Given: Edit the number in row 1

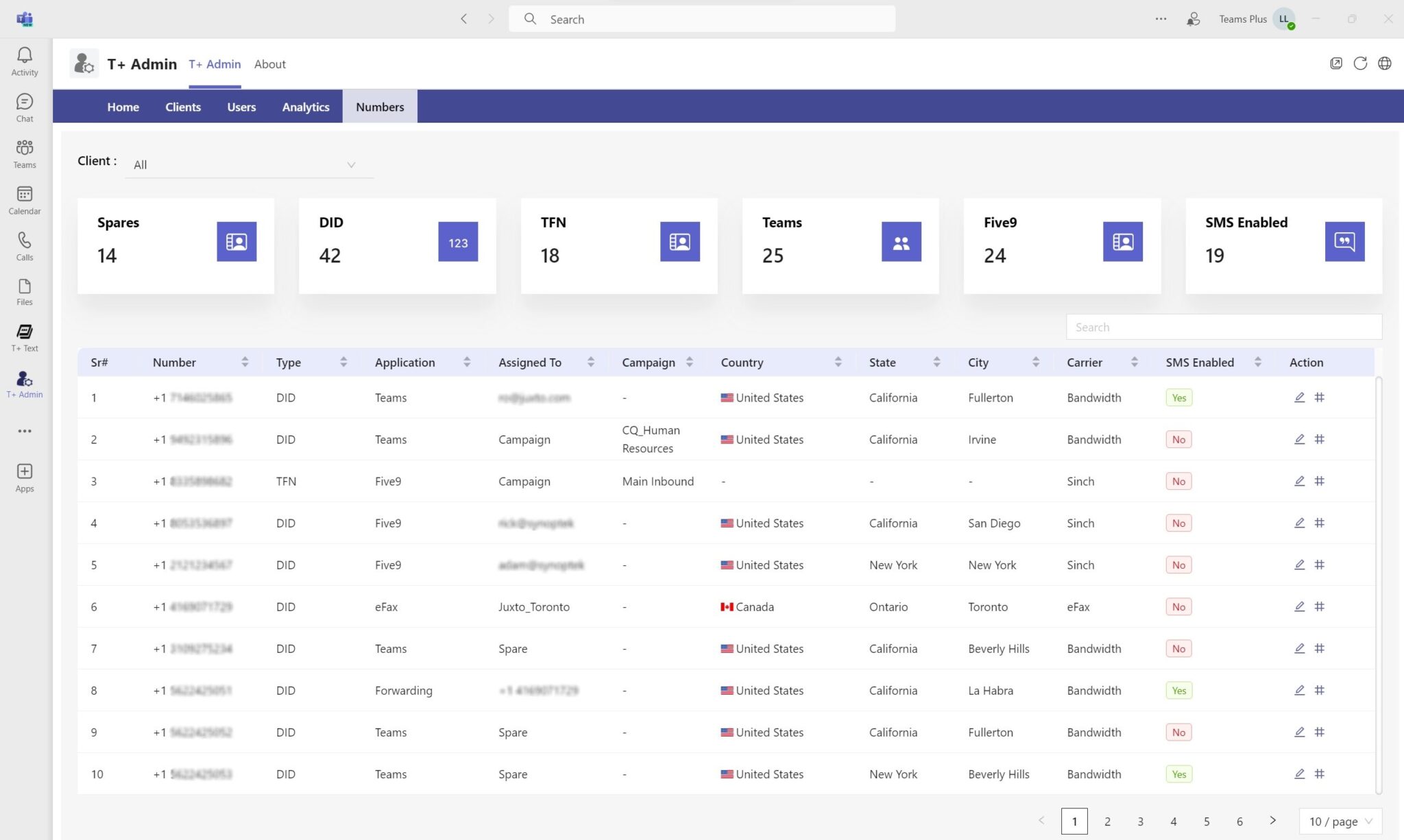Looking at the screenshot, I should 1299,397.
